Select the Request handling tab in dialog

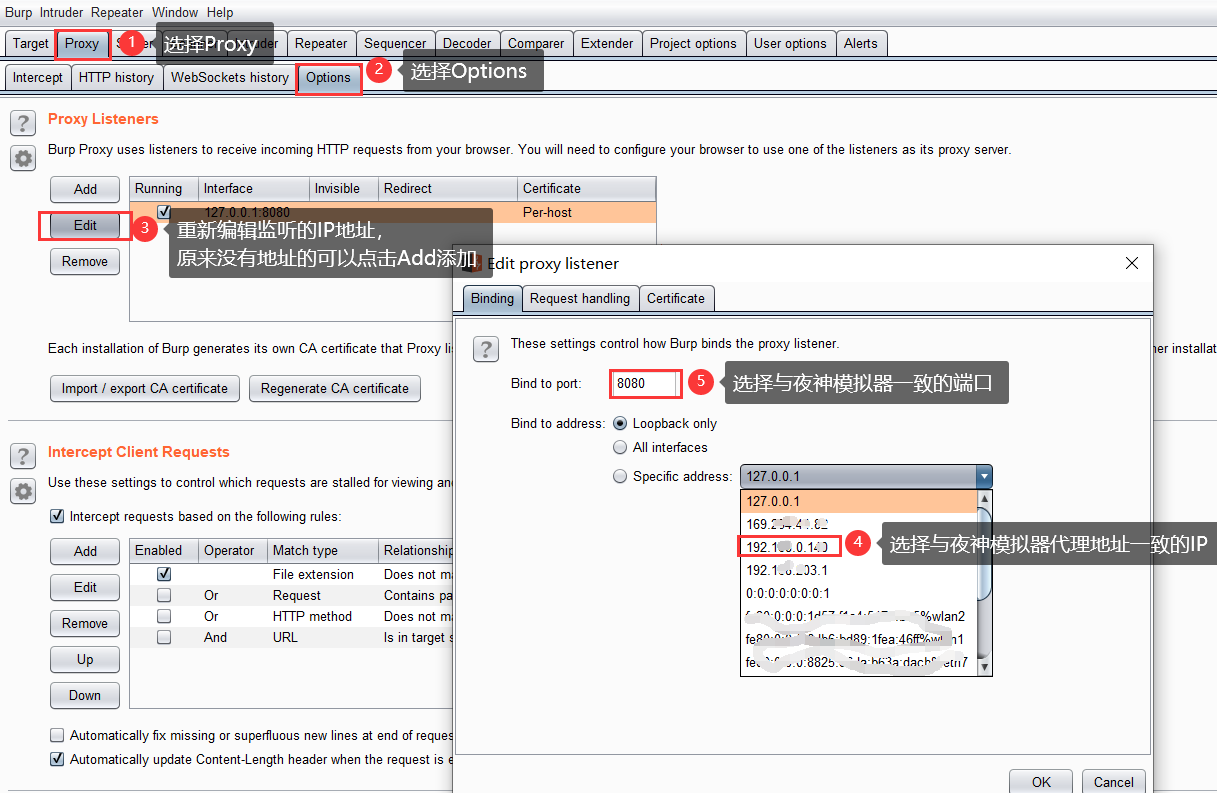click(x=580, y=298)
